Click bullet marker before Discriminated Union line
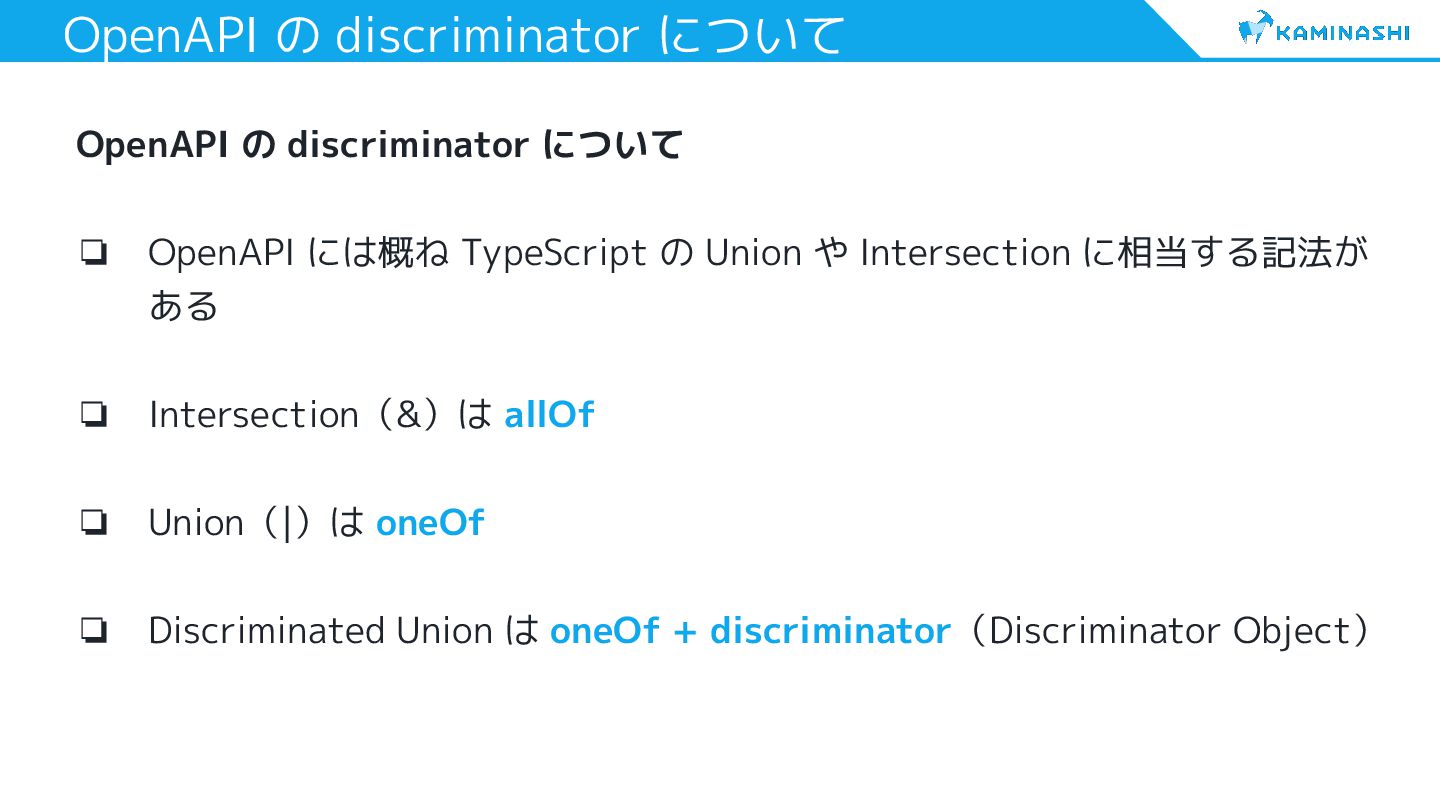The image size is (1440, 810). (x=95, y=631)
